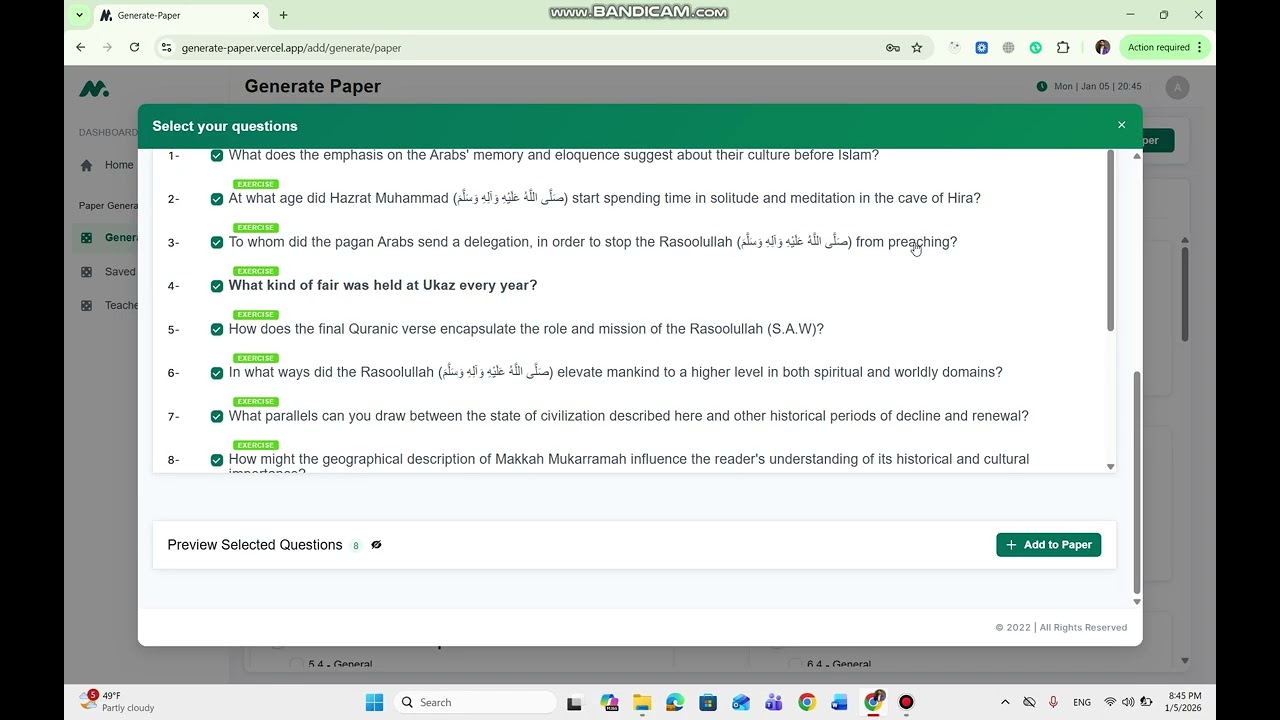Screen dimensions: 1280x720
Task: Click the question list scroll-down arrow
Action: click(x=1110, y=467)
